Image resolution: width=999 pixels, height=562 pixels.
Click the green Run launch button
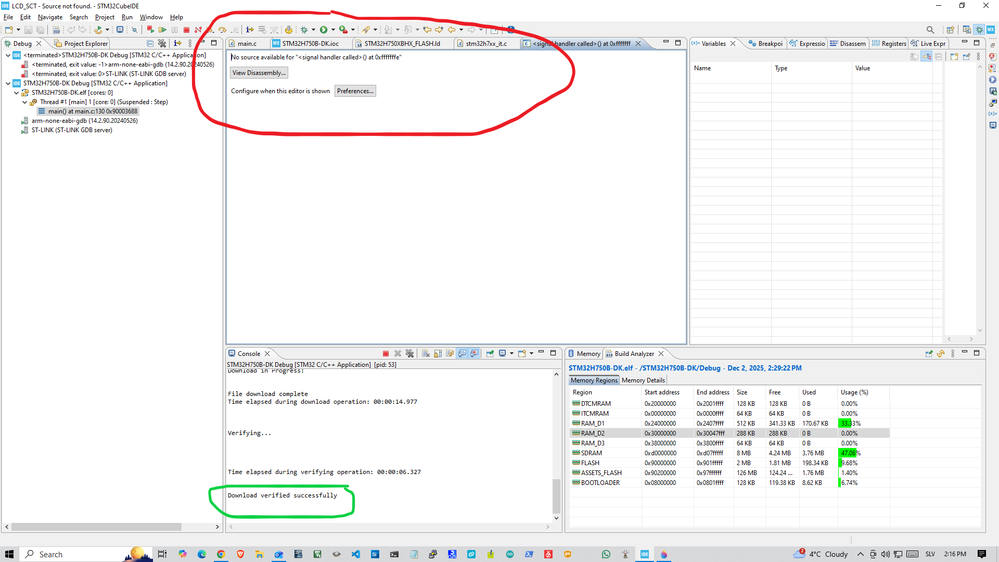pyautogui.click(x=324, y=29)
